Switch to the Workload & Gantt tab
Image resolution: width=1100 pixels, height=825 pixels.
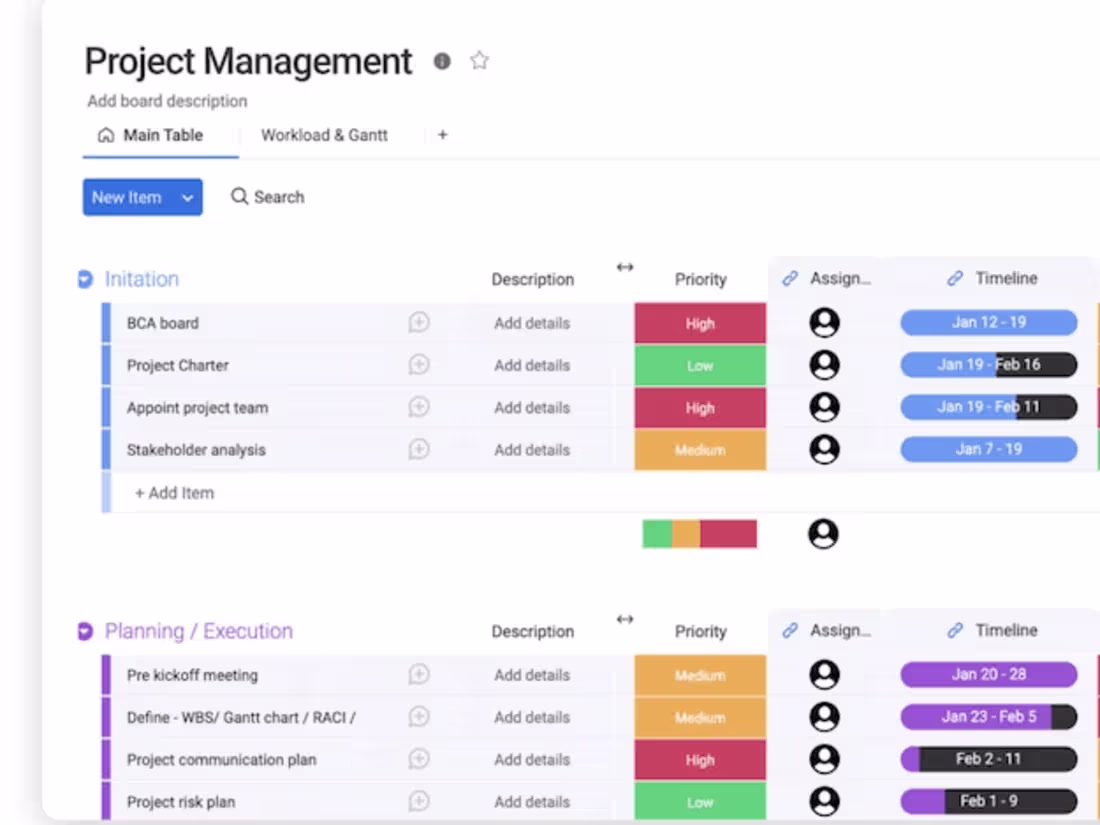325,134
